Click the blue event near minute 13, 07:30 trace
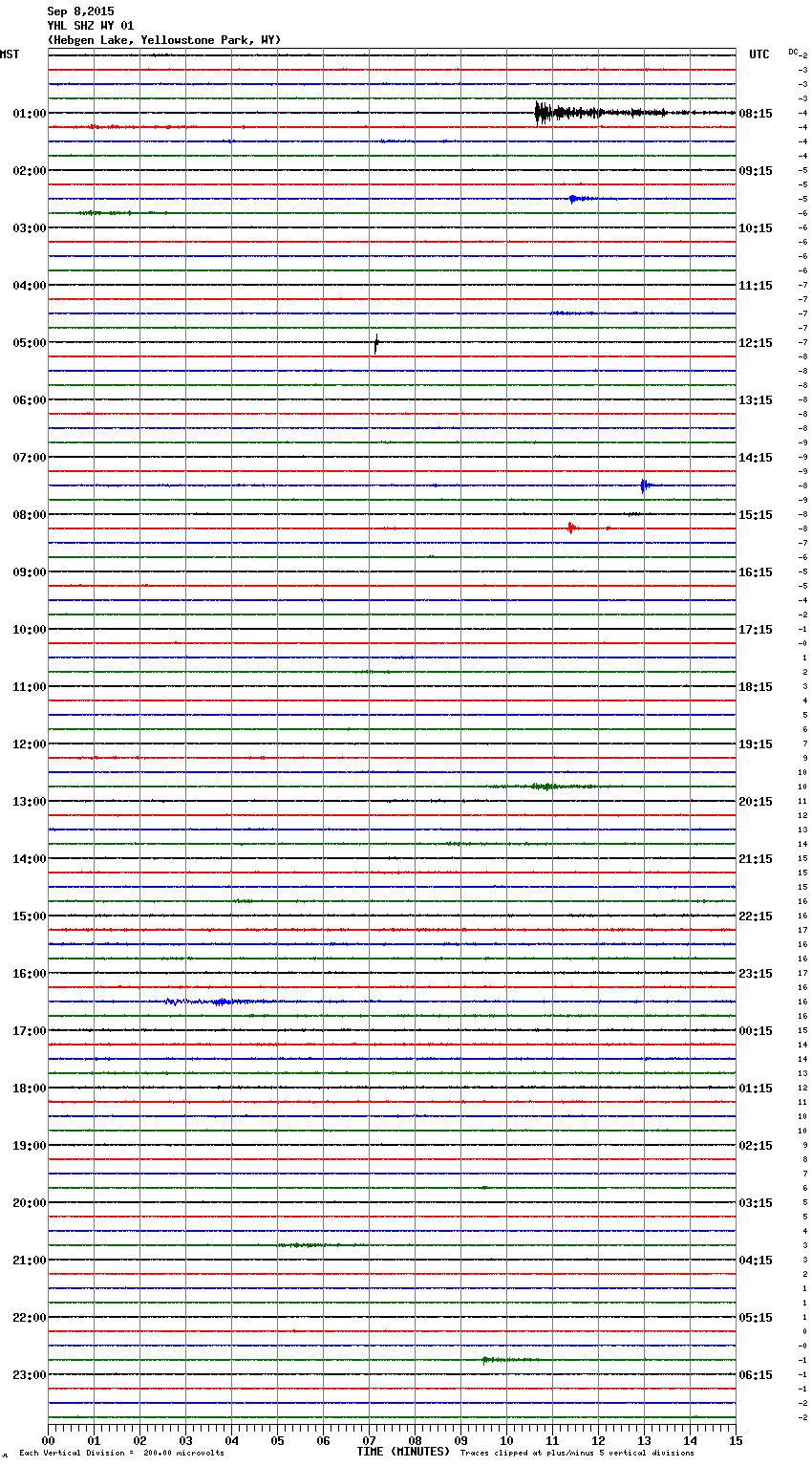812x1466 pixels. 646,485
